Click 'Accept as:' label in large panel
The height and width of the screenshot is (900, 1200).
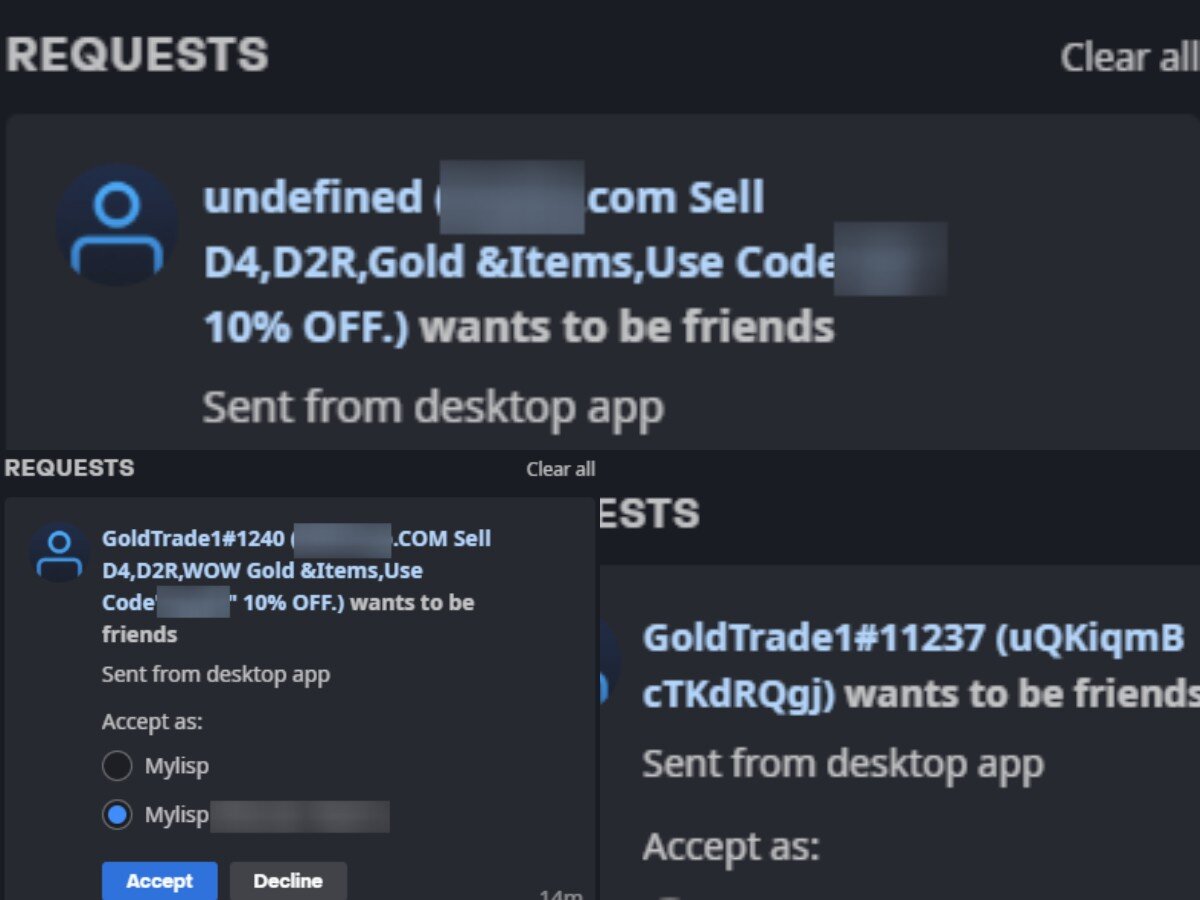(731, 846)
